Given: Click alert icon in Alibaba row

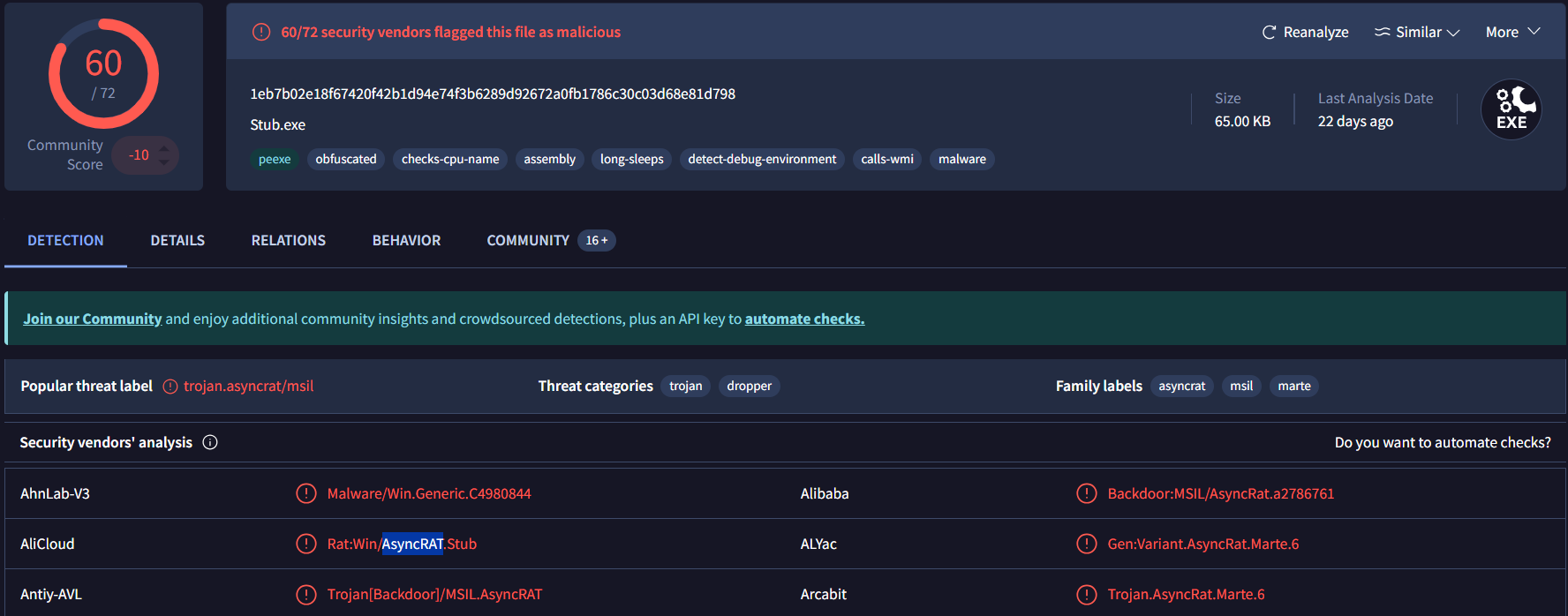Looking at the screenshot, I should (x=1087, y=493).
